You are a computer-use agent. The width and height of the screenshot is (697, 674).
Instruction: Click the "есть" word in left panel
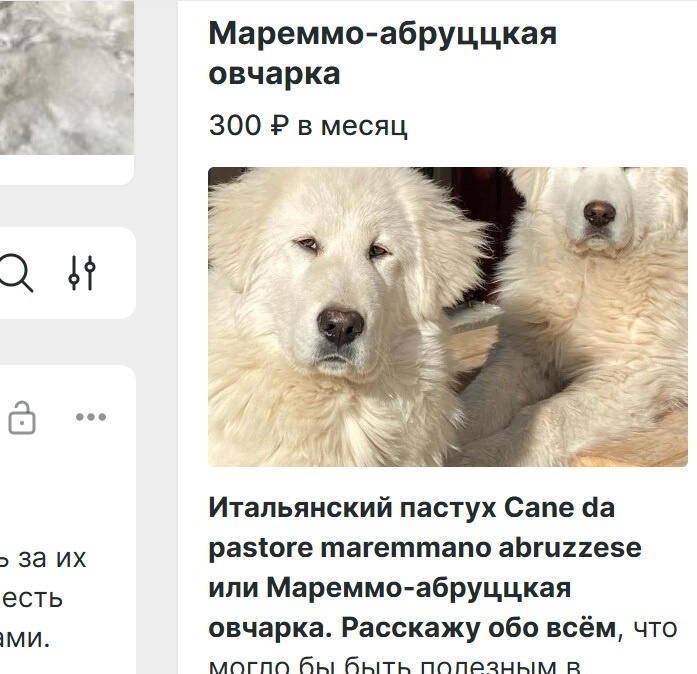32,599
